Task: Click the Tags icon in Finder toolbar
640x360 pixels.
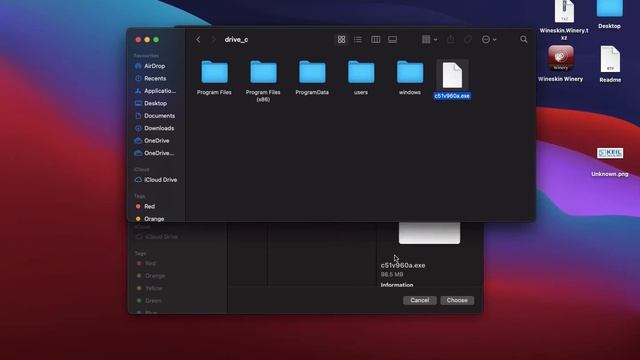Action: pos(468,40)
